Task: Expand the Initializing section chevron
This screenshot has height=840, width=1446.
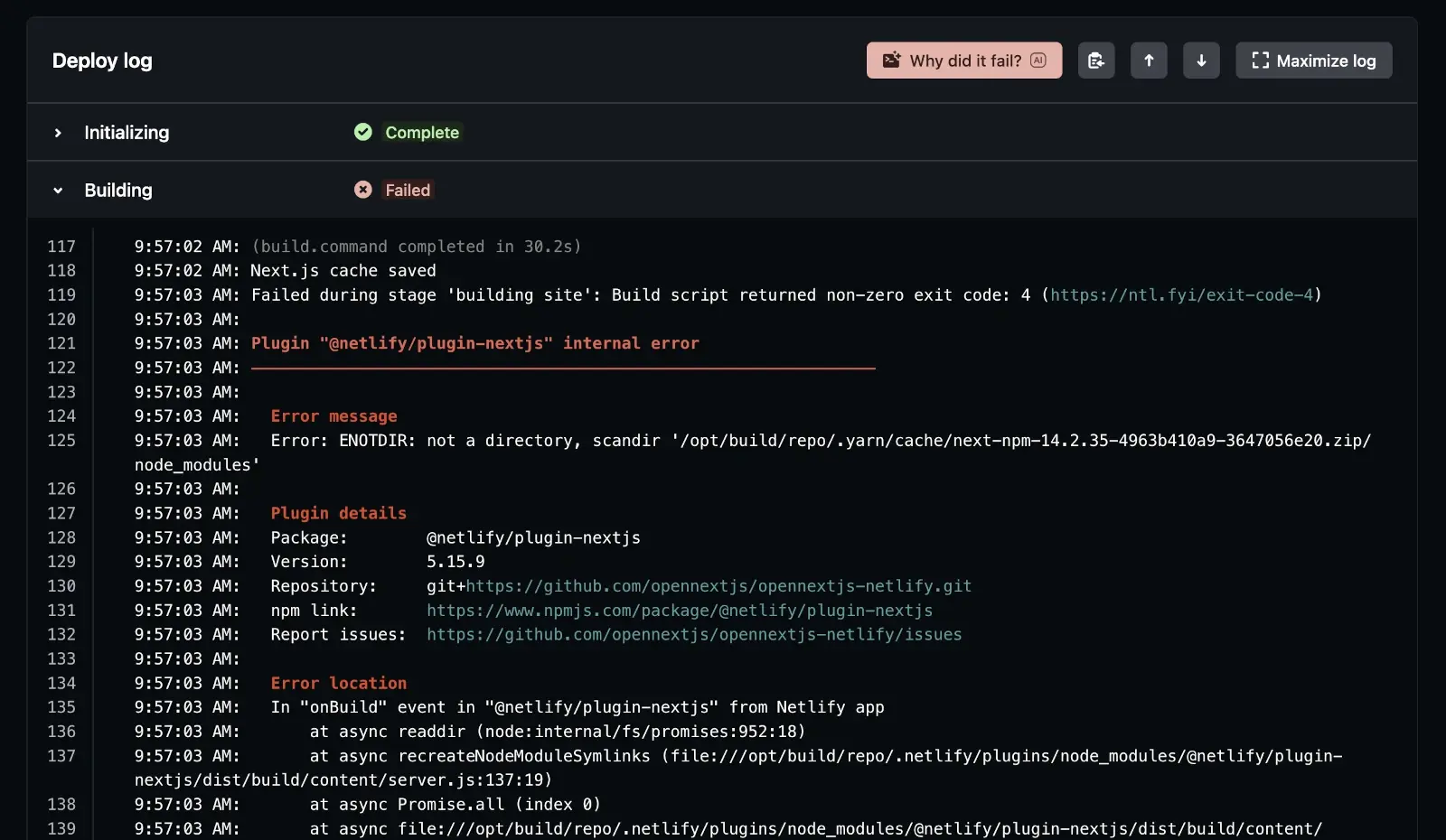Action: (x=58, y=133)
